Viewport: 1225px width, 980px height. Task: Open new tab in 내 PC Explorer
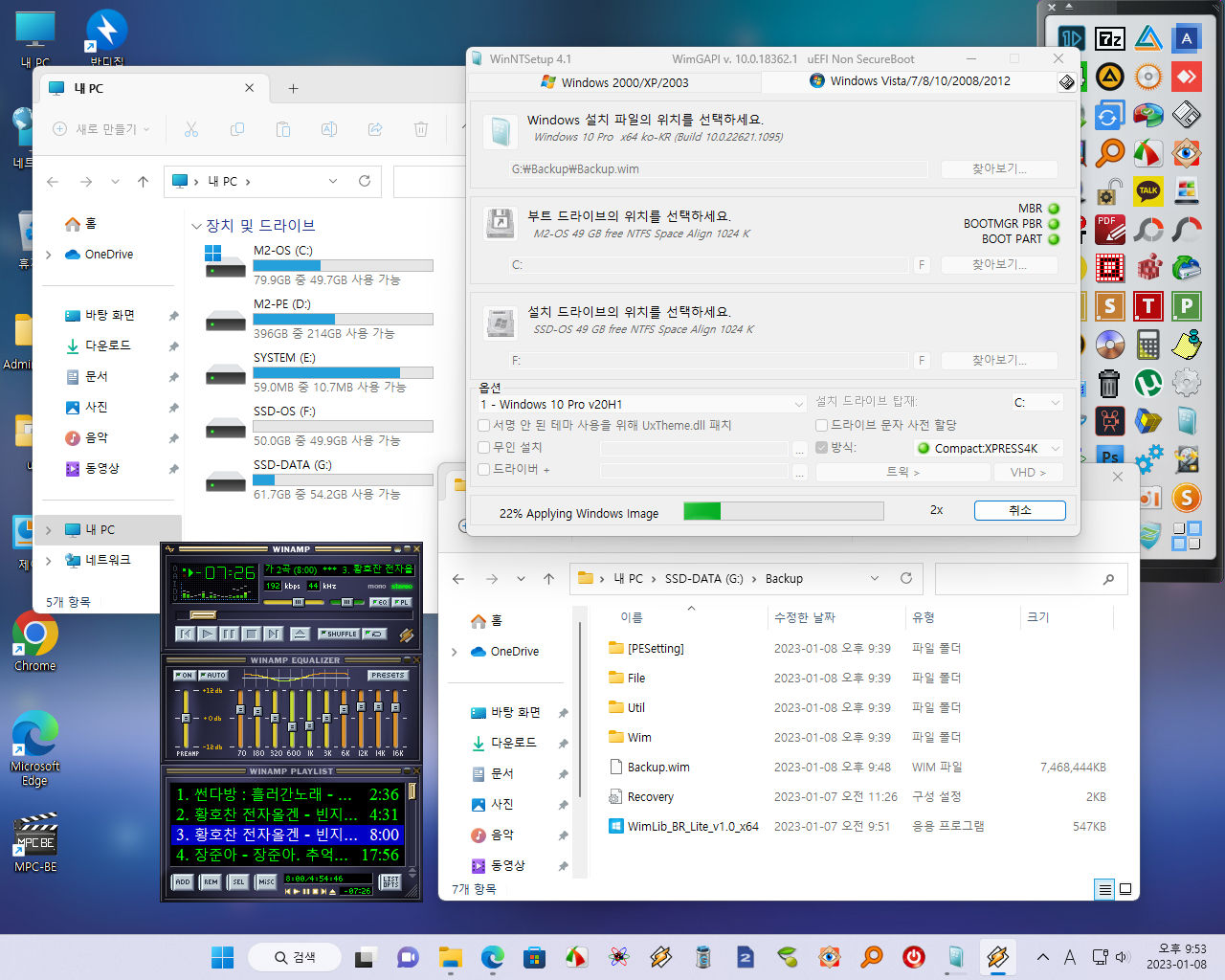293,88
